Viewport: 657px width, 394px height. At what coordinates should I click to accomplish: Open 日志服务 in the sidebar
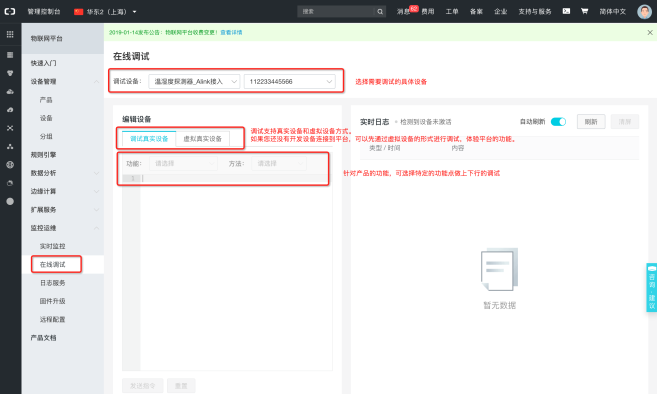(52, 283)
